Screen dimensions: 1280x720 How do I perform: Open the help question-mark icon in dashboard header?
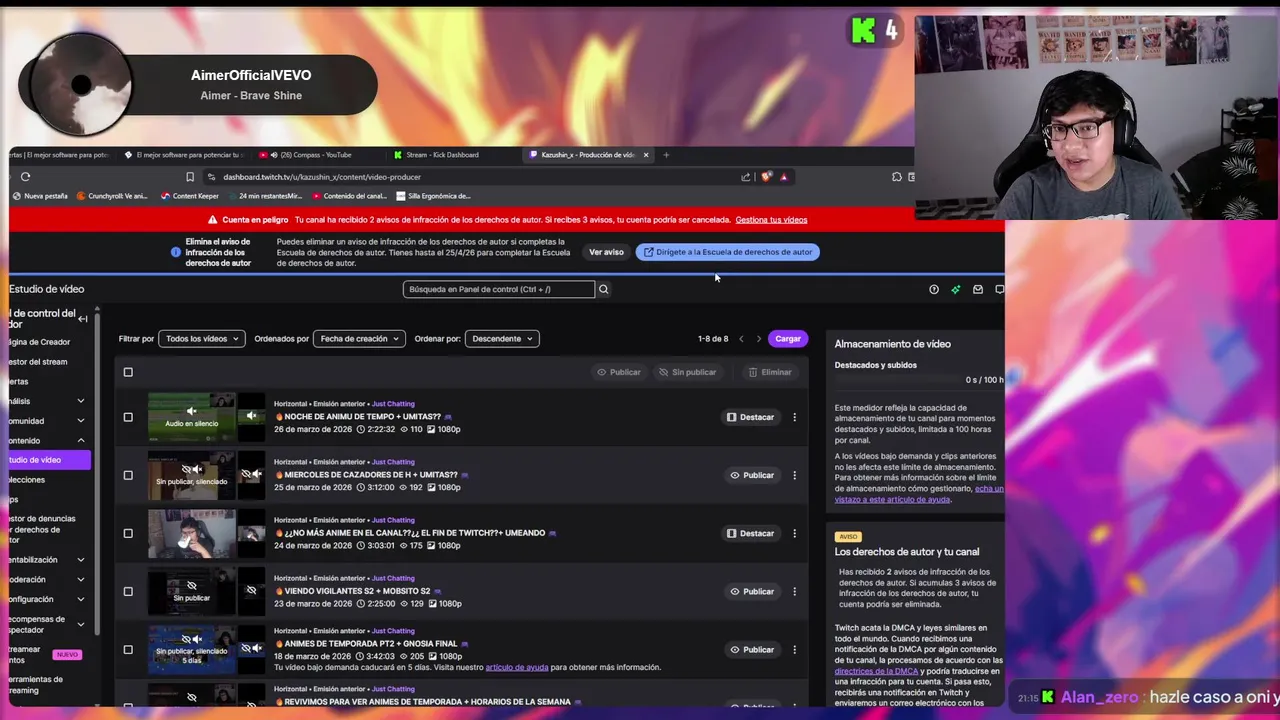(x=934, y=289)
